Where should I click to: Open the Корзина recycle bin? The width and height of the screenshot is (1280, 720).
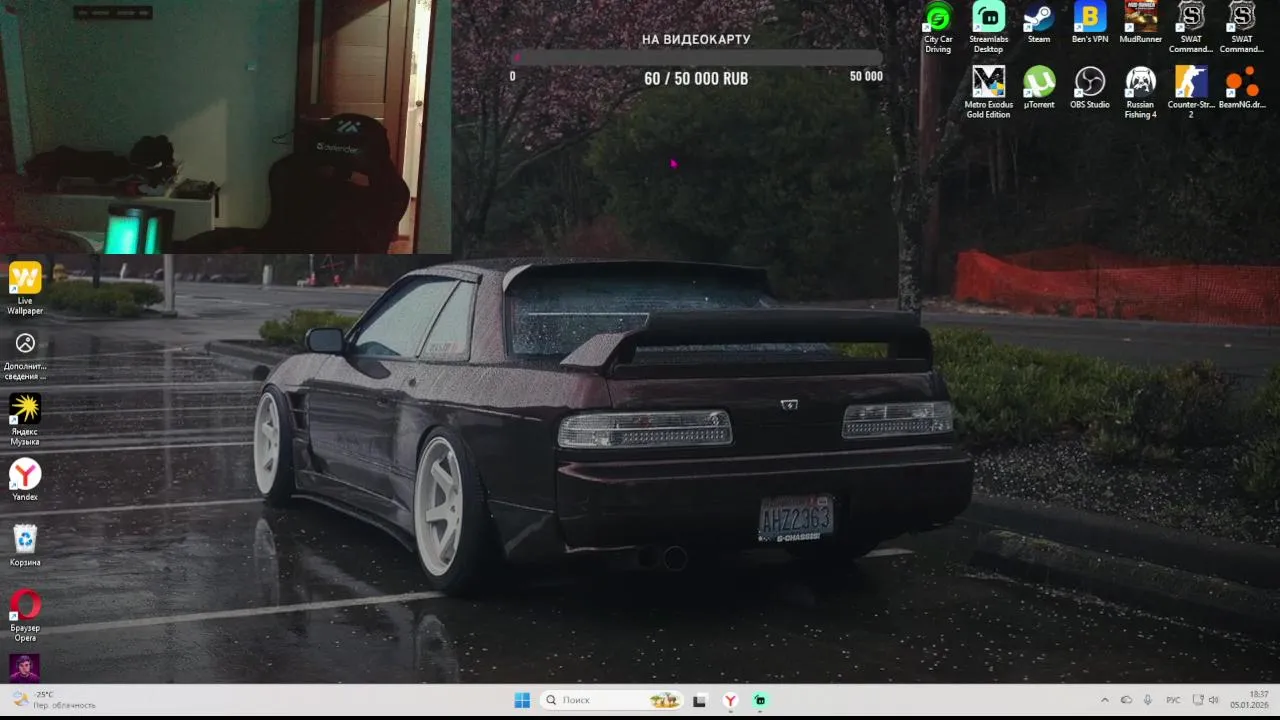25,545
